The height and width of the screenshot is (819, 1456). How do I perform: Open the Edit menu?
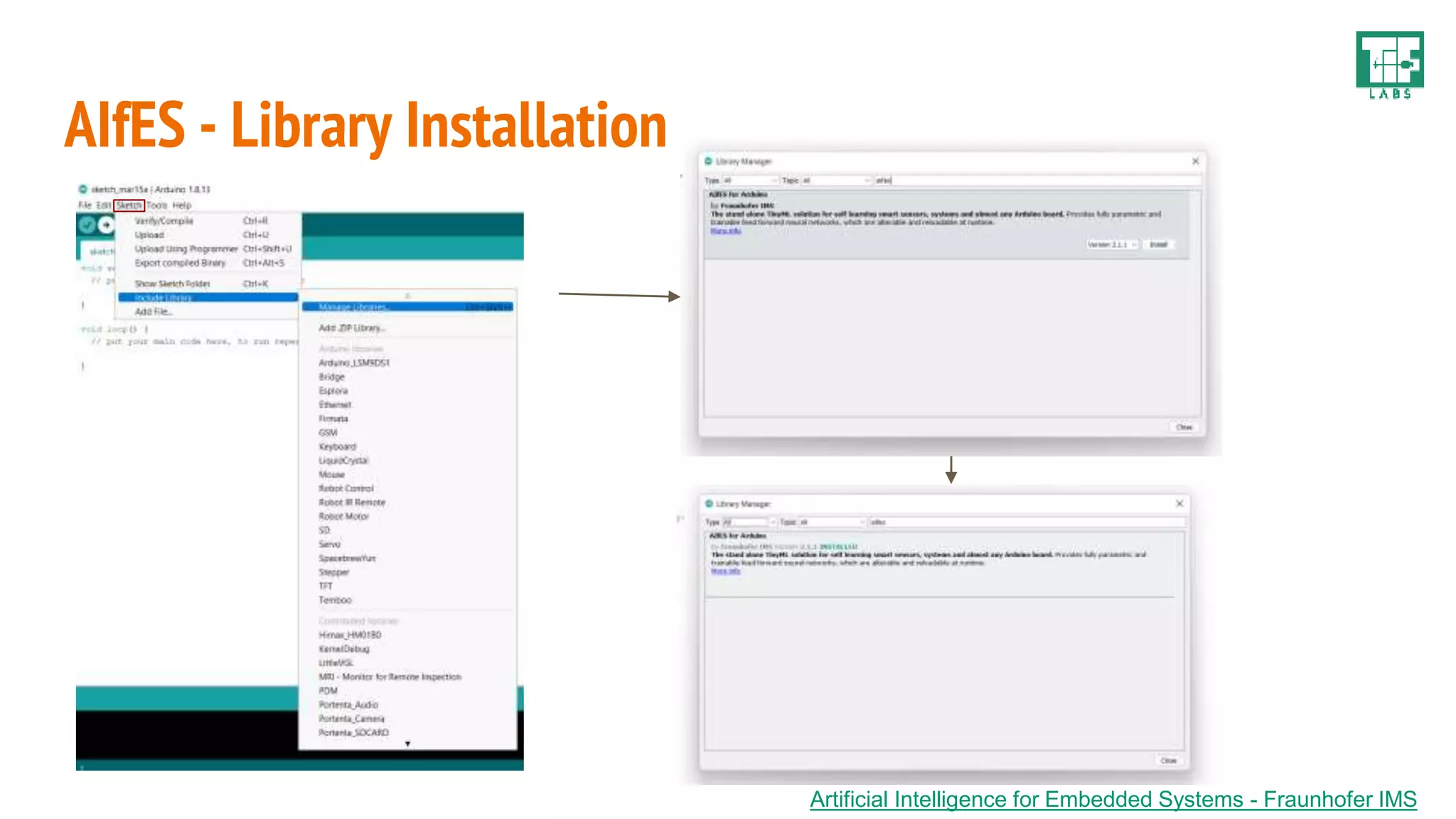coord(104,205)
